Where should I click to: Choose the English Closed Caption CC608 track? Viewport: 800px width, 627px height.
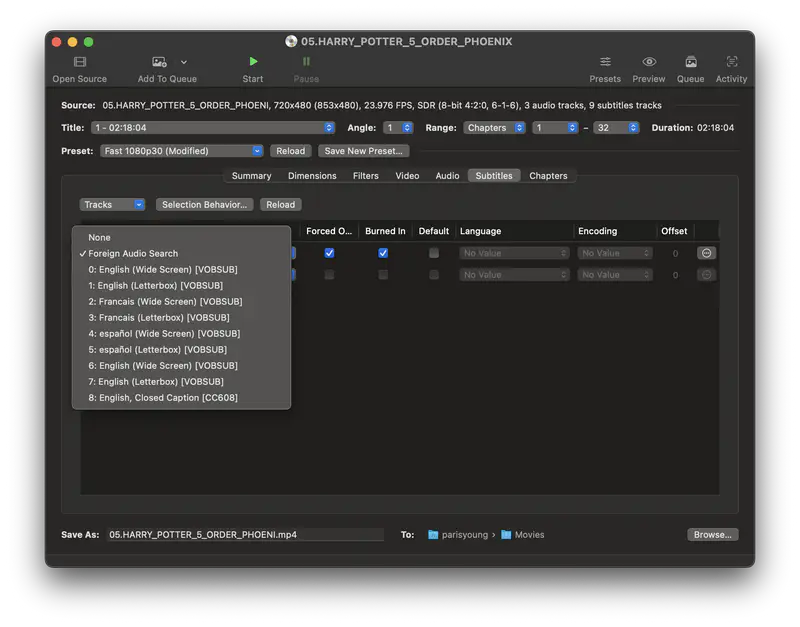tap(165, 397)
